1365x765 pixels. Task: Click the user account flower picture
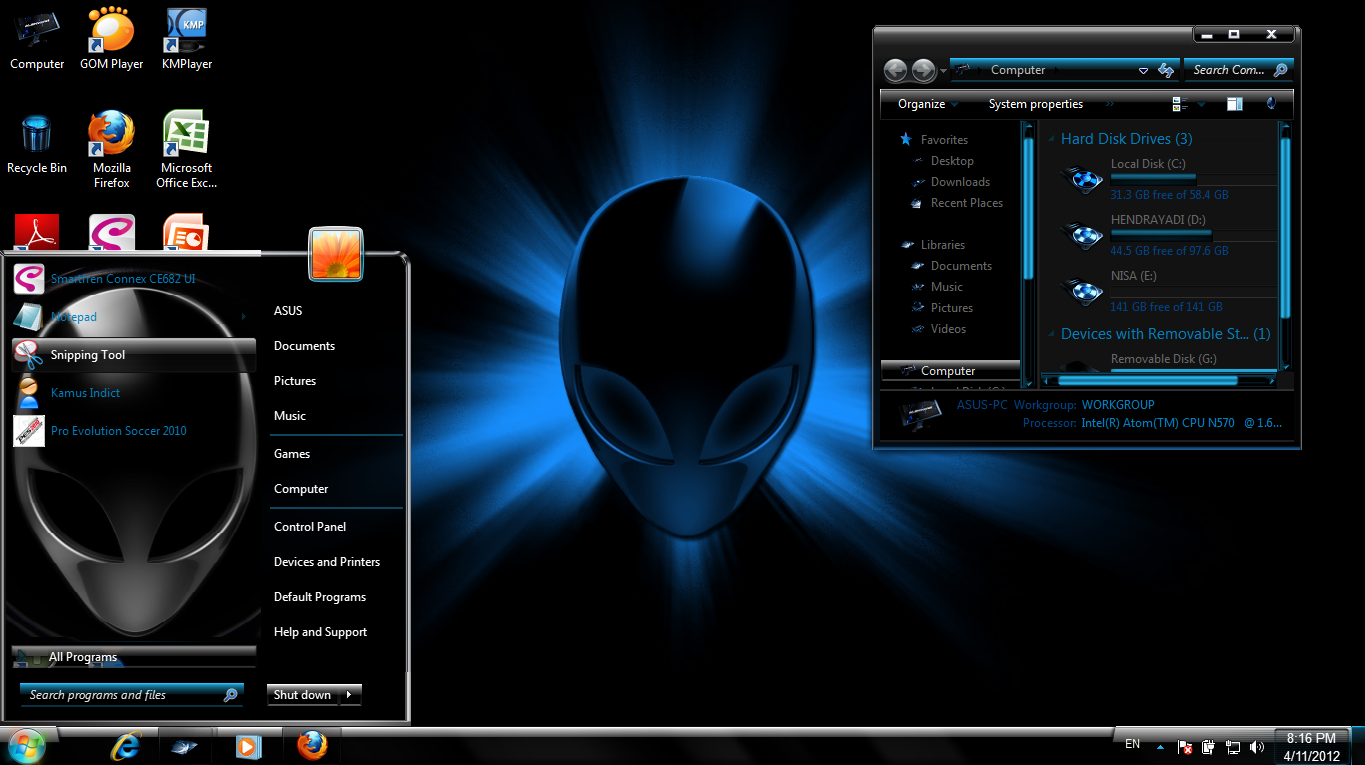click(x=336, y=254)
